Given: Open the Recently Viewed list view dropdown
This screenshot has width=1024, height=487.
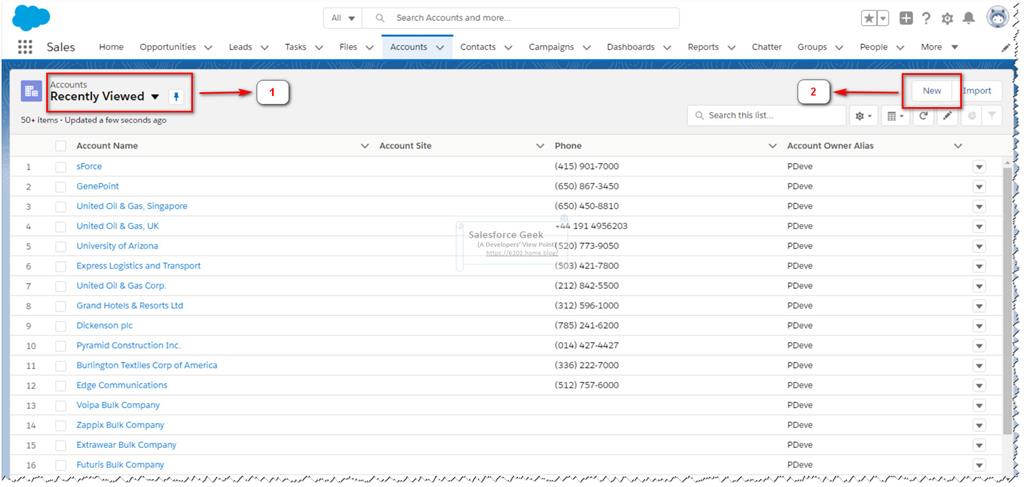Looking at the screenshot, I should pyautogui.click(x=155, y=97).
